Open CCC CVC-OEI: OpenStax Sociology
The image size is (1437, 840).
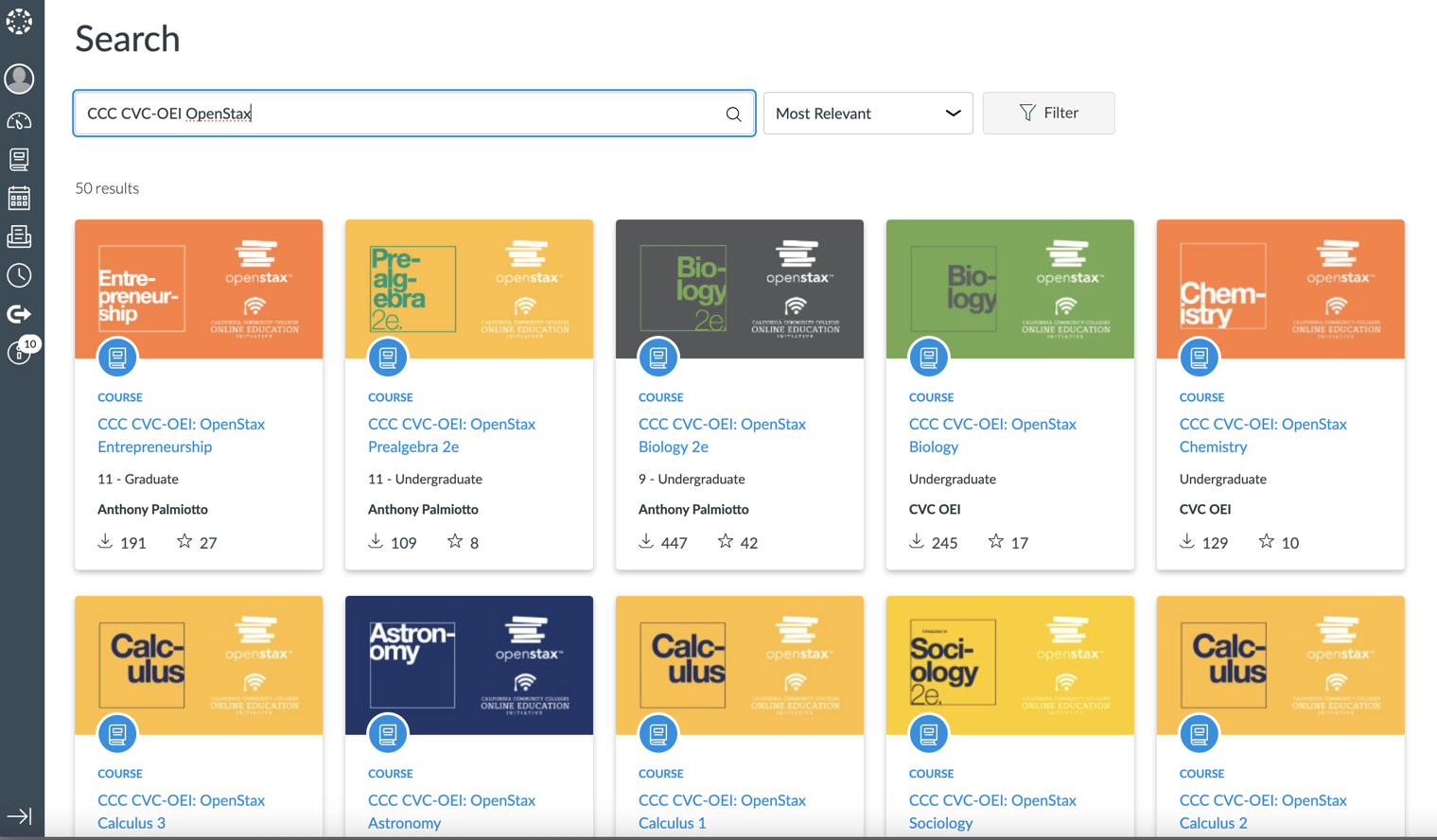tap(992, 811)
